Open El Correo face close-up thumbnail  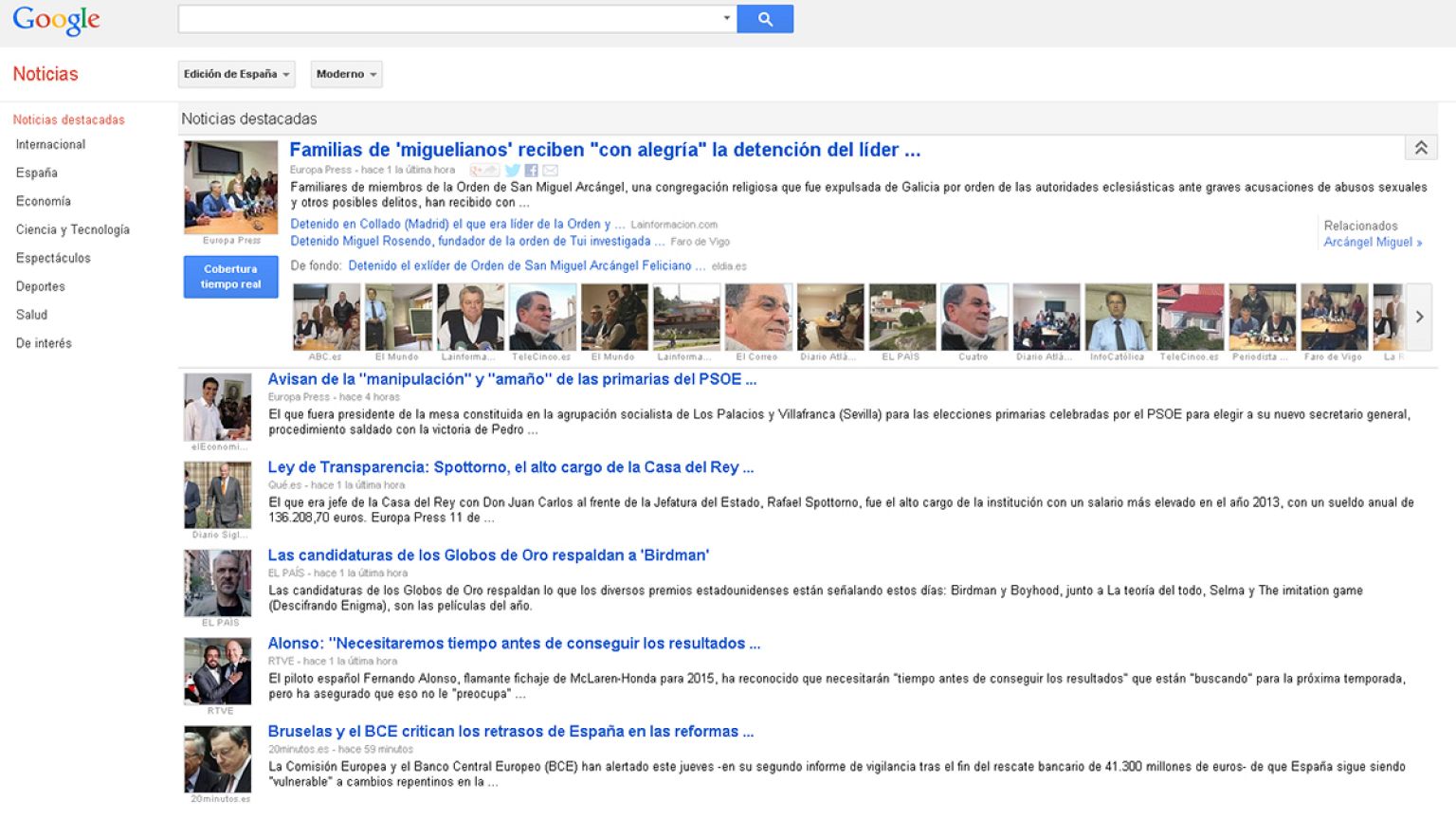pyautogui.click(x=758, y=317)
